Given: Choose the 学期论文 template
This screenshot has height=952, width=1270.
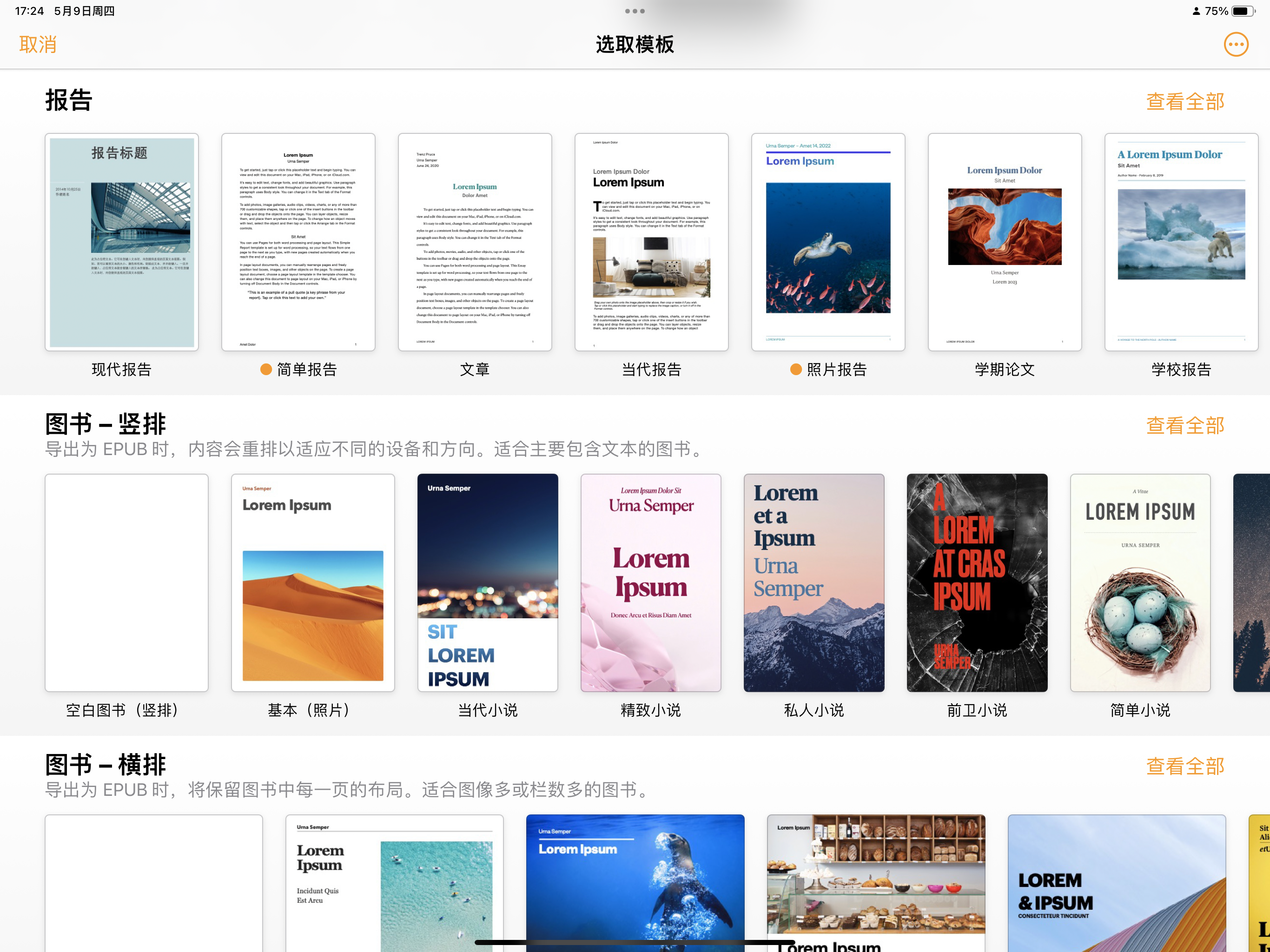Looking at the screenshot, I should [x=1004, y=242].
